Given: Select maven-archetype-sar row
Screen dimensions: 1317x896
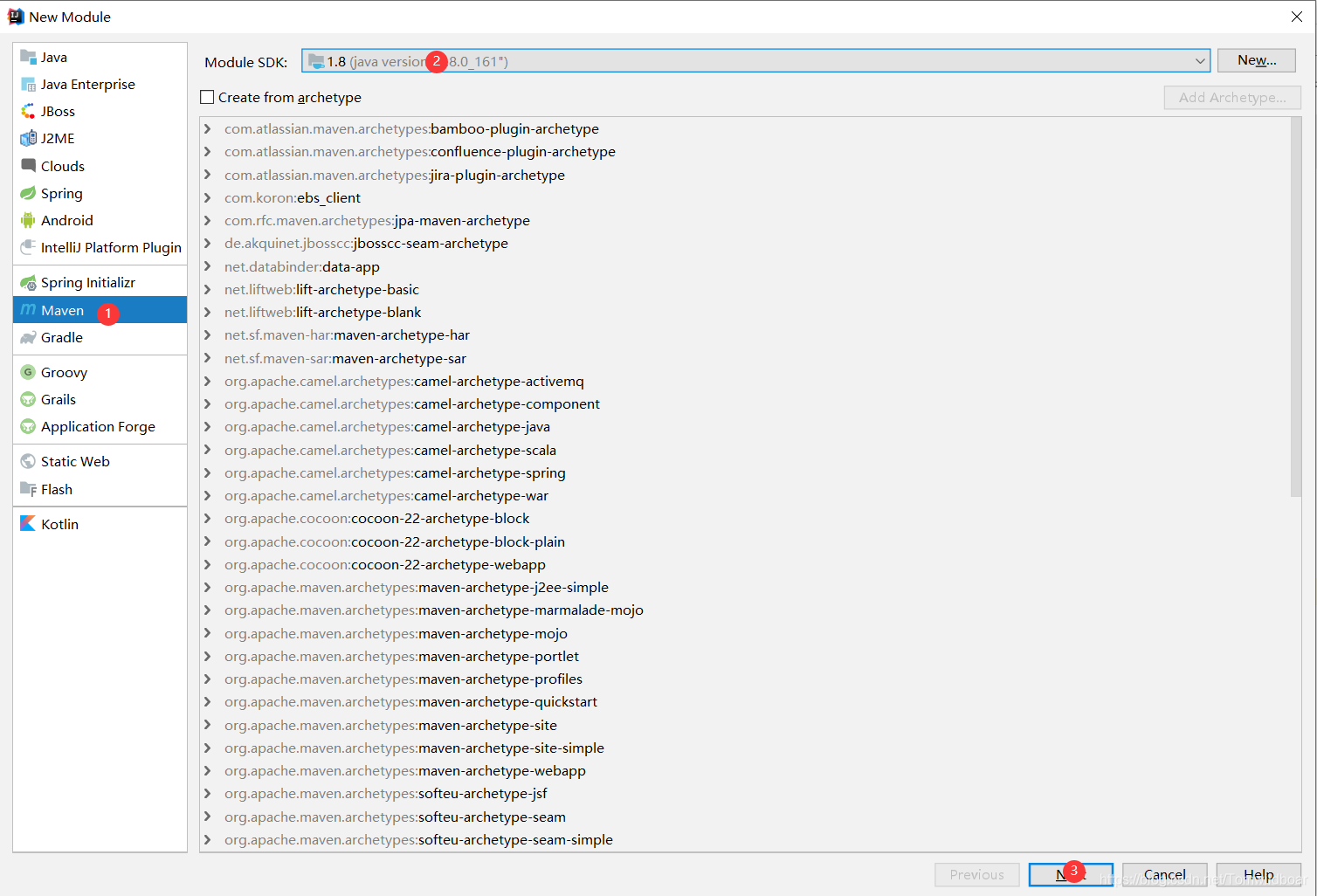Looking at the screenshot, I should point(744,358).
